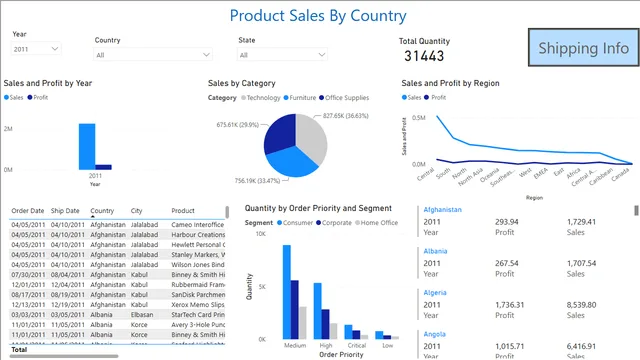Select the Corporate bar for Medium priority
The image size is (640, 360).
click(294, 310)
